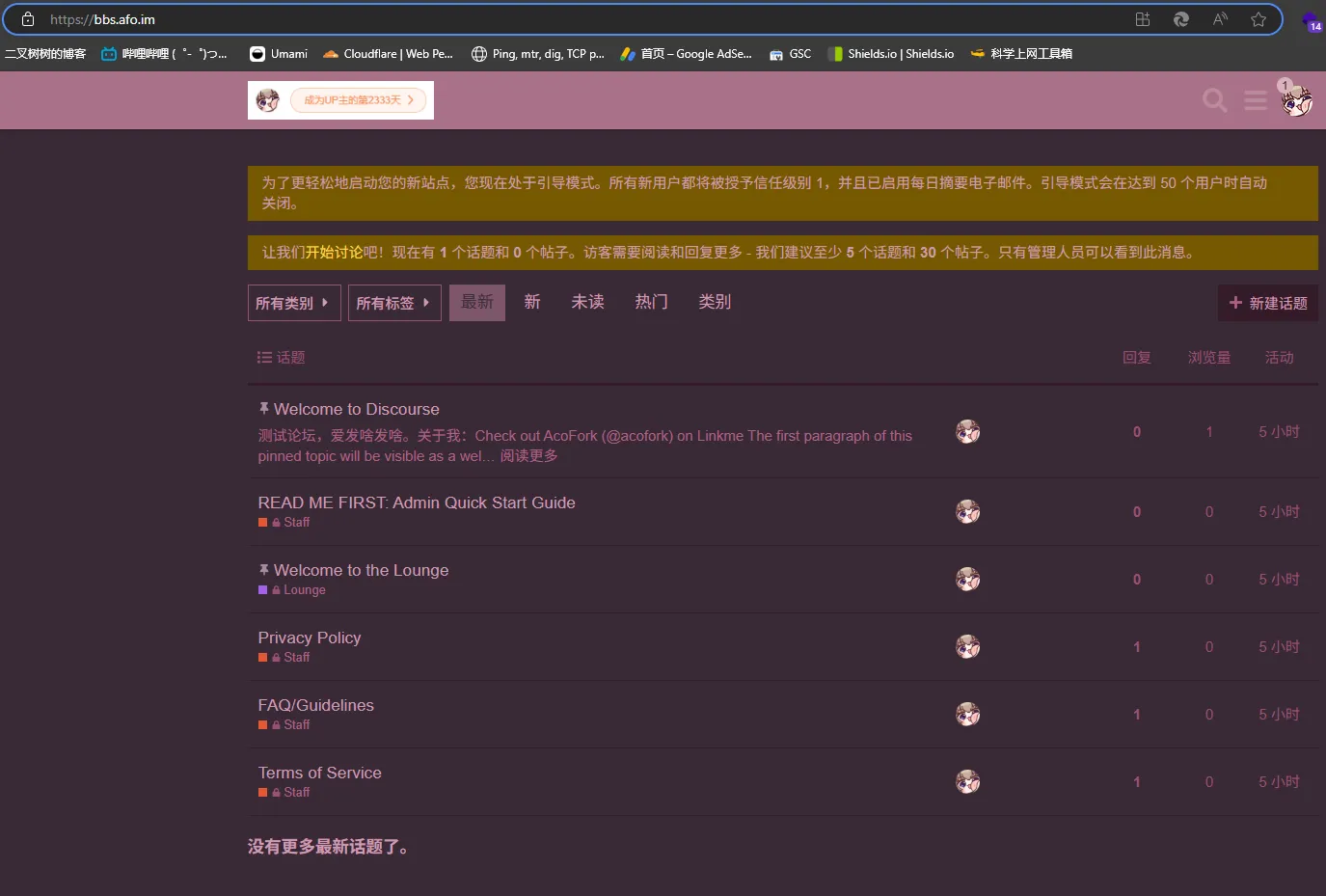The width and height of the screenshot is (1326, 896).
Task: Open the Welcome to Discourse topic
Action: (x=356, y=409)
